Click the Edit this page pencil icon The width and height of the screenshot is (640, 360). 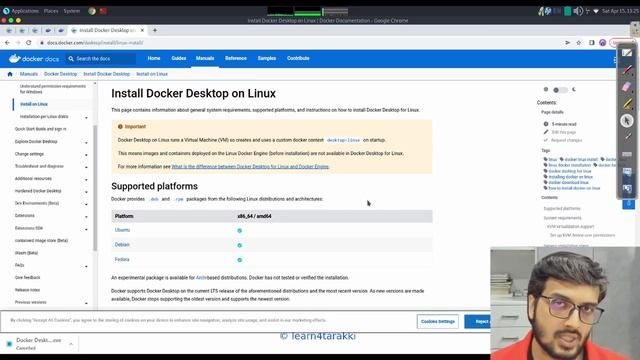click(x=546, y=132)
